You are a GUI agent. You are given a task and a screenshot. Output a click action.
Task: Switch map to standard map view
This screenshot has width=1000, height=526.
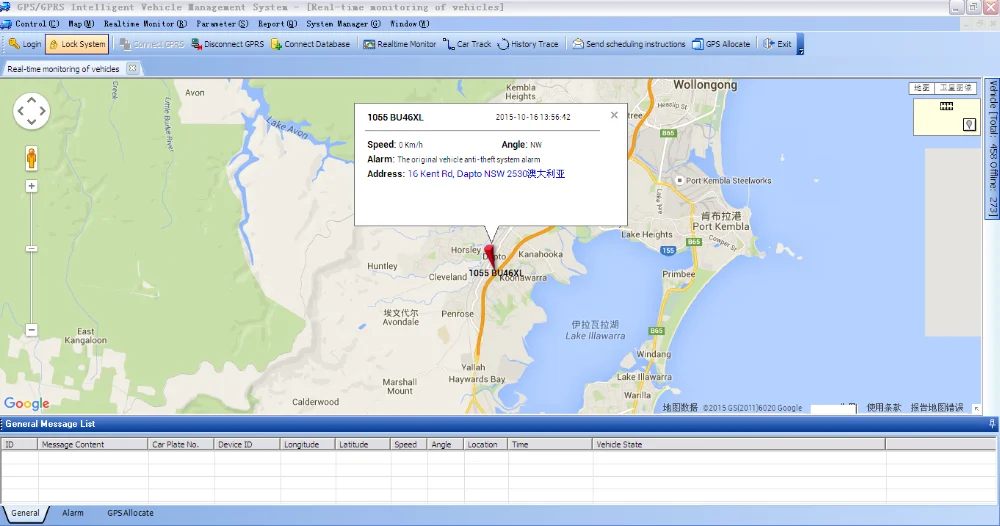[921, 88]
